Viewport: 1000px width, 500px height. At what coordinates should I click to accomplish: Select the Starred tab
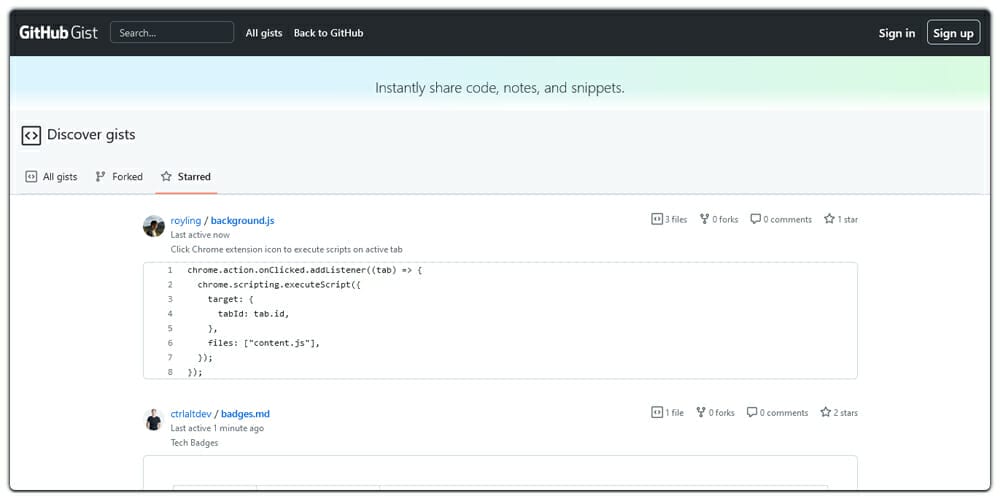[186, 177]
